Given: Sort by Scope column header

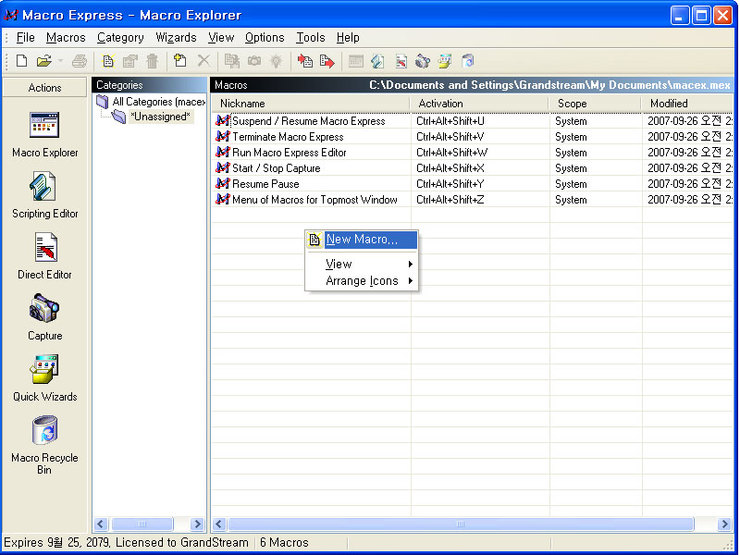Looking at the screenshot, I should (595, 103).
